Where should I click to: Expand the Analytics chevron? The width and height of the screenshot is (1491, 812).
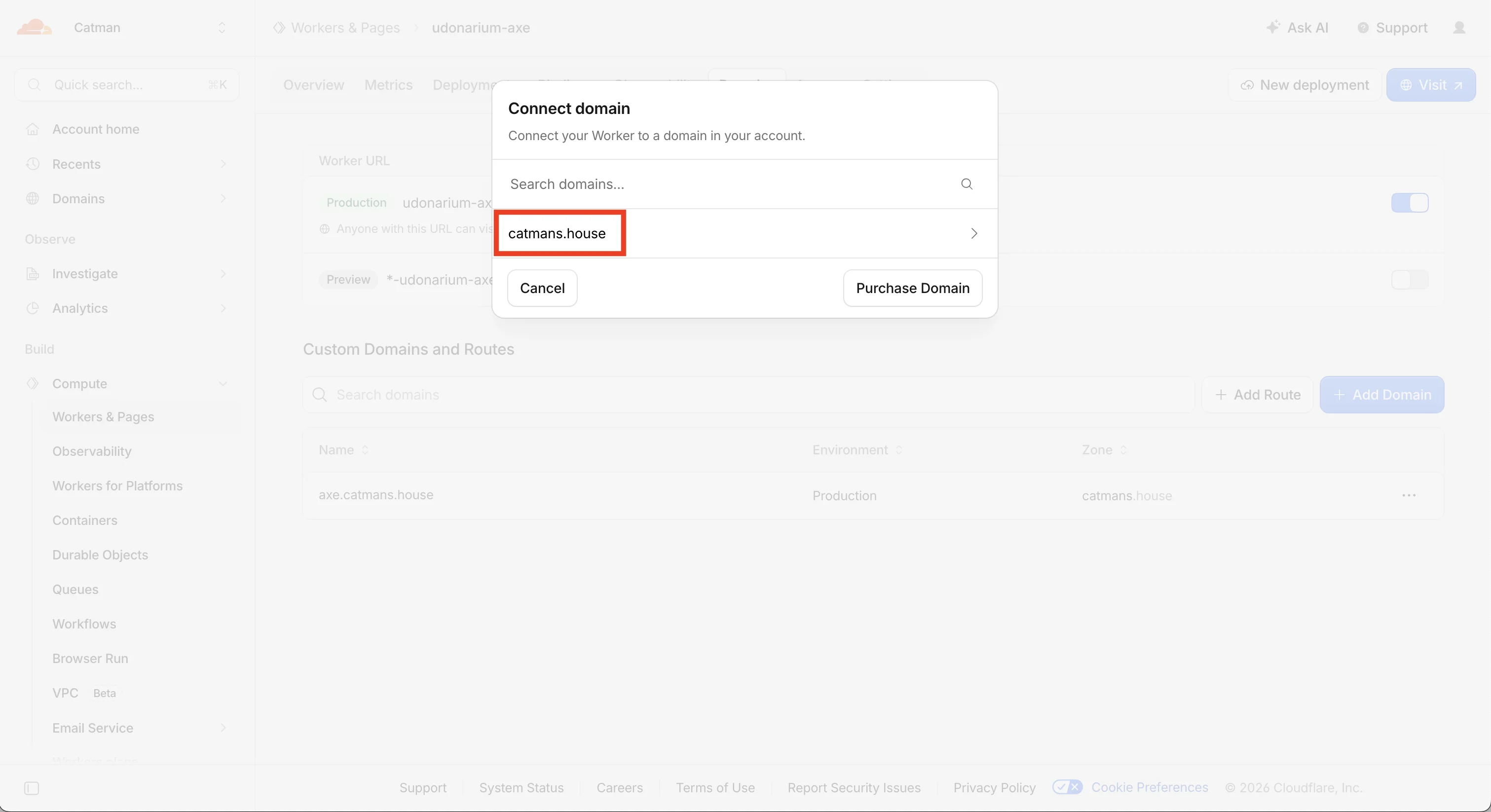pos(223,308)
